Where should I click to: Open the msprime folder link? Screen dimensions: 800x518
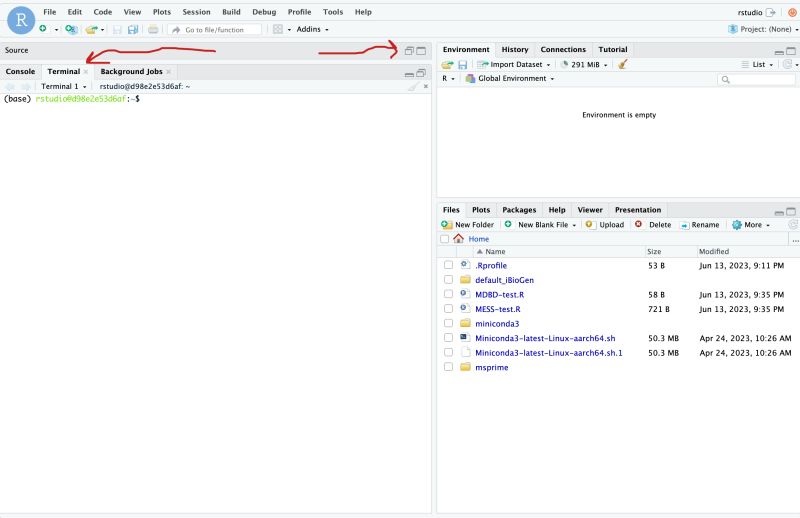[491, 367]
